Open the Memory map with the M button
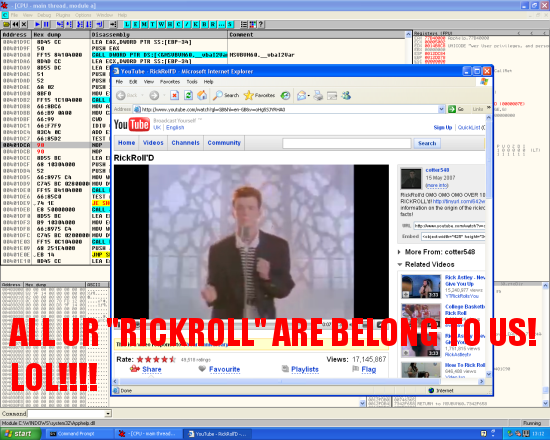Image resolution: width=550 pixels, height=440 pixels. (x=144, y=24)
